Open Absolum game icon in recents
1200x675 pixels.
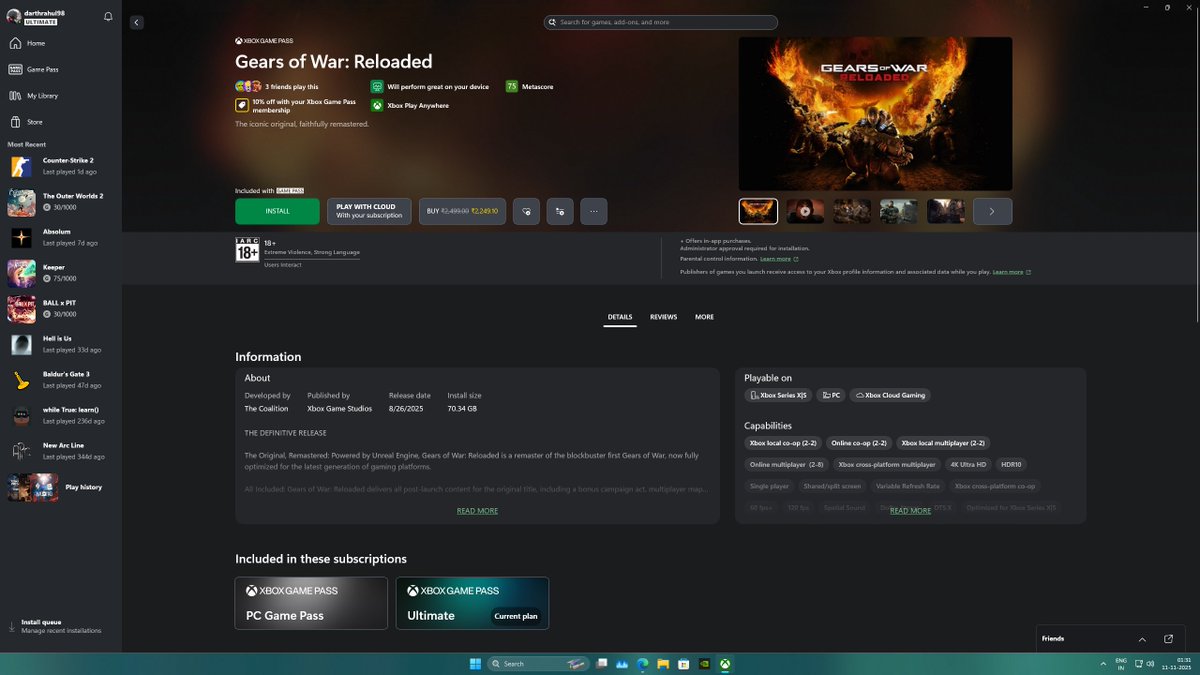22,238
